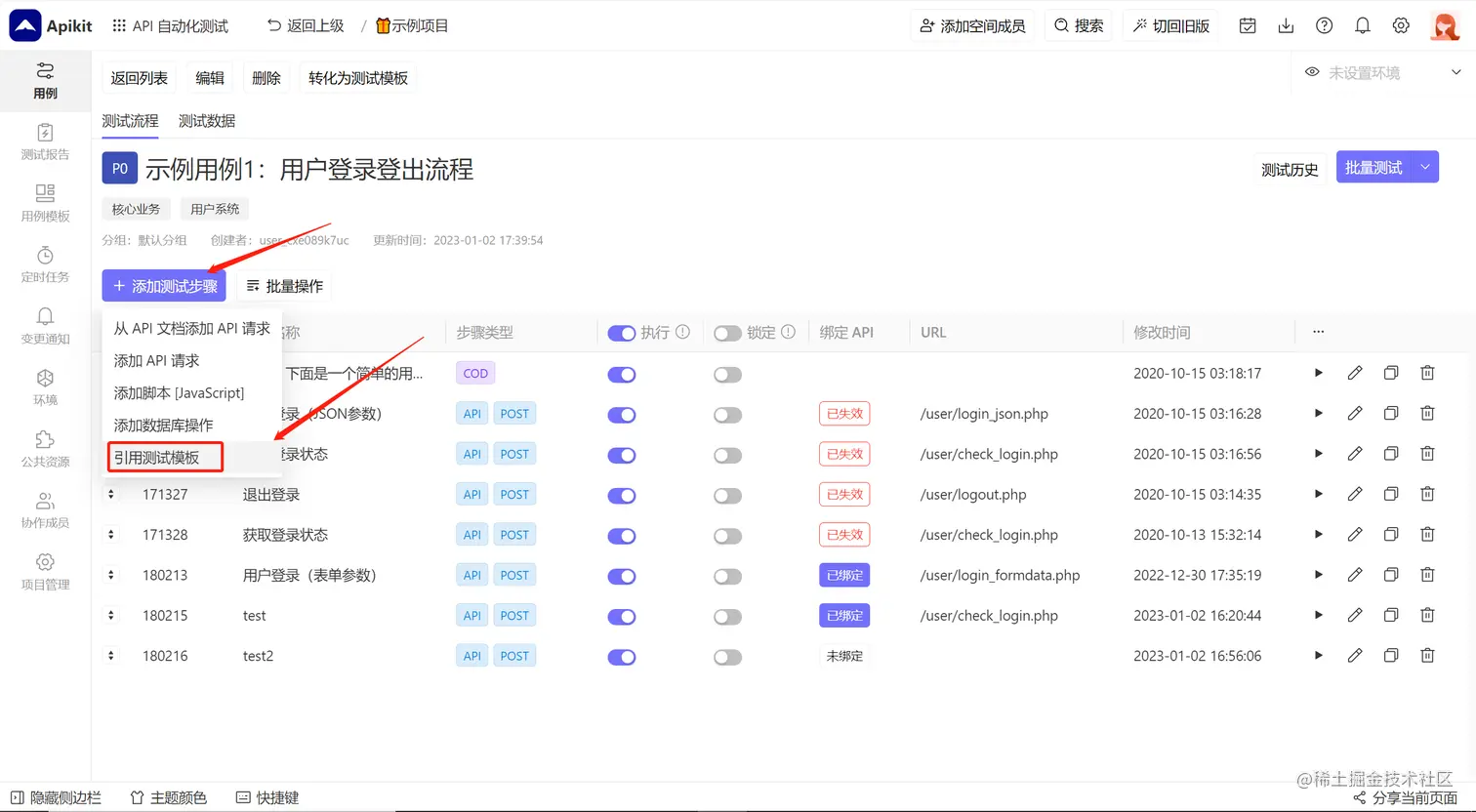The image size is (1476, 812).
Task: Open the API 自动化测试 module switcher
Action: pos(171,26)
